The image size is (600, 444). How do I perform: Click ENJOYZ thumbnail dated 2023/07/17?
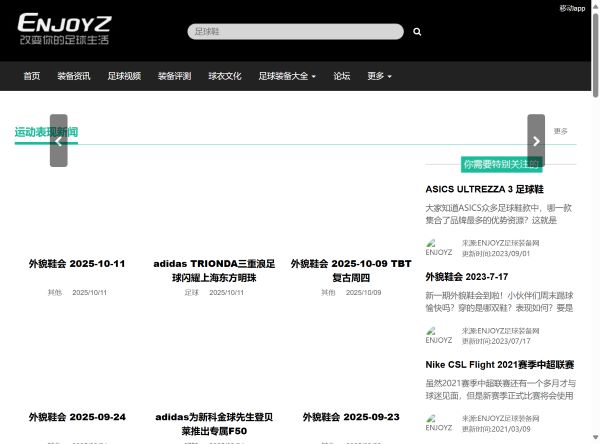coord(439,335)
